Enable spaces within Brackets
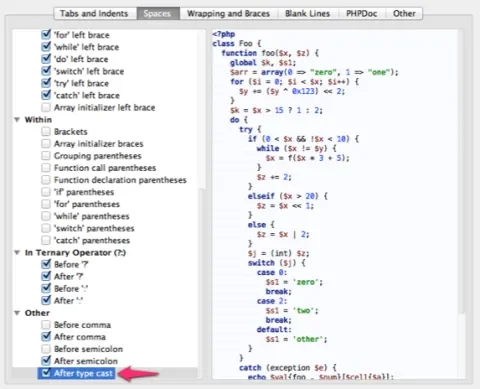The width and height of the screenshot is (480, 389). [x=46, y=131]
